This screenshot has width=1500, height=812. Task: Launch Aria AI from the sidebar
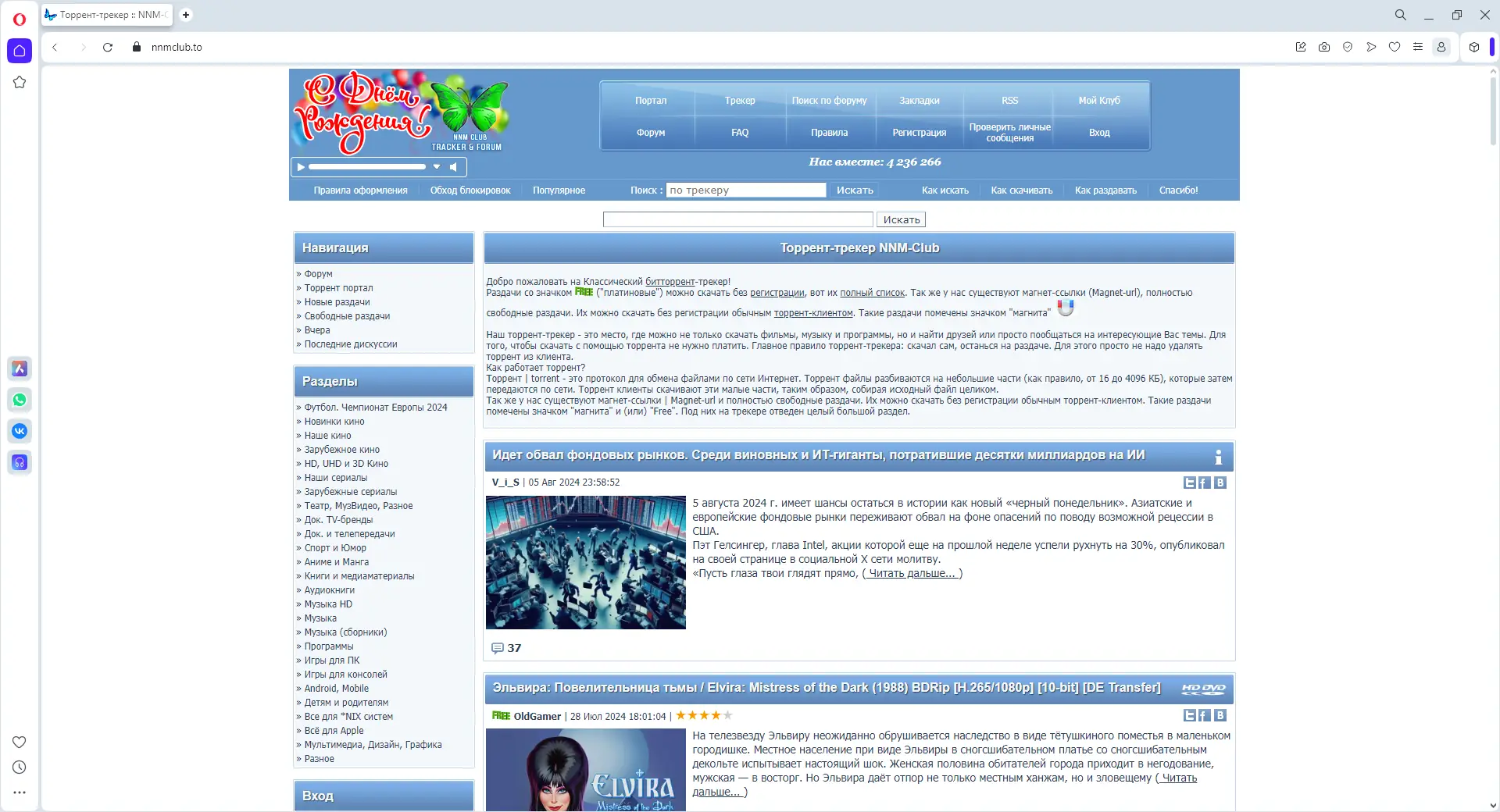tap(20, 369)
